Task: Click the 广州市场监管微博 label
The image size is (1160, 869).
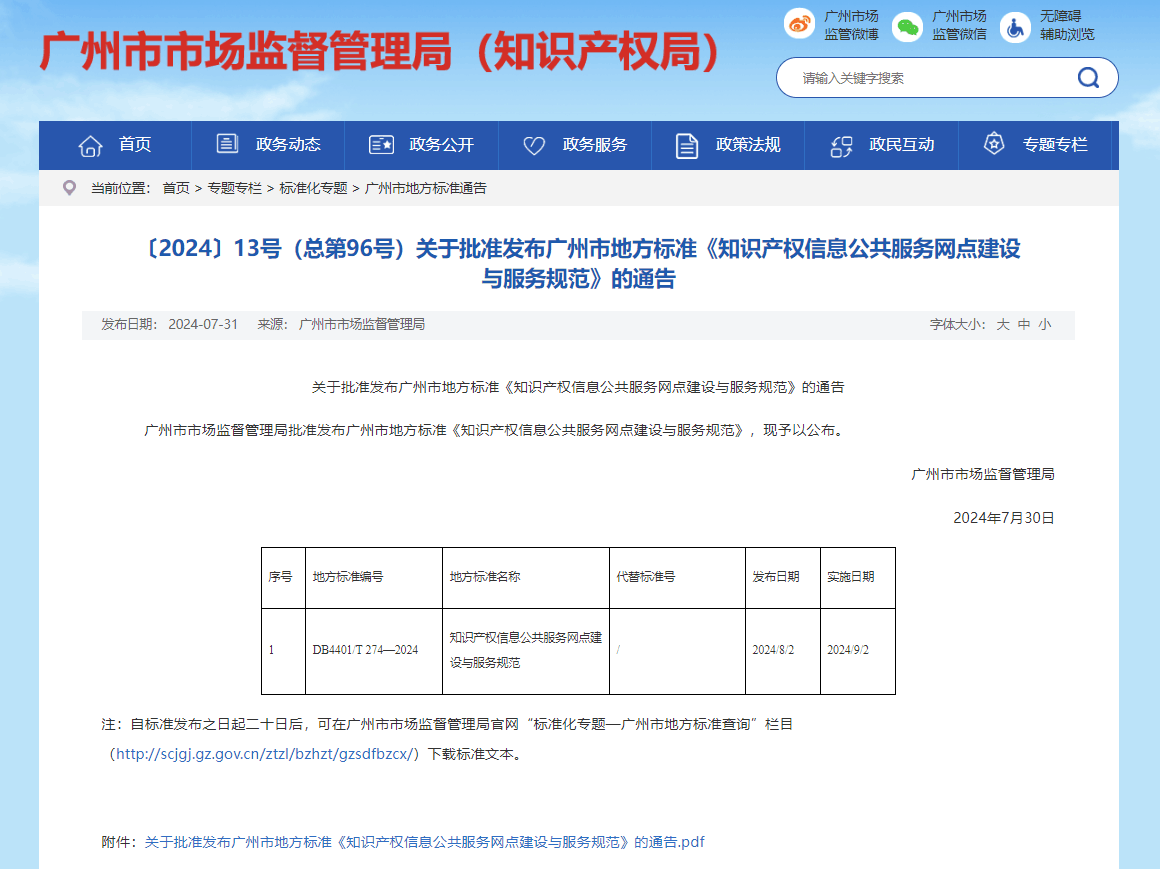Action: coord(852,25)
